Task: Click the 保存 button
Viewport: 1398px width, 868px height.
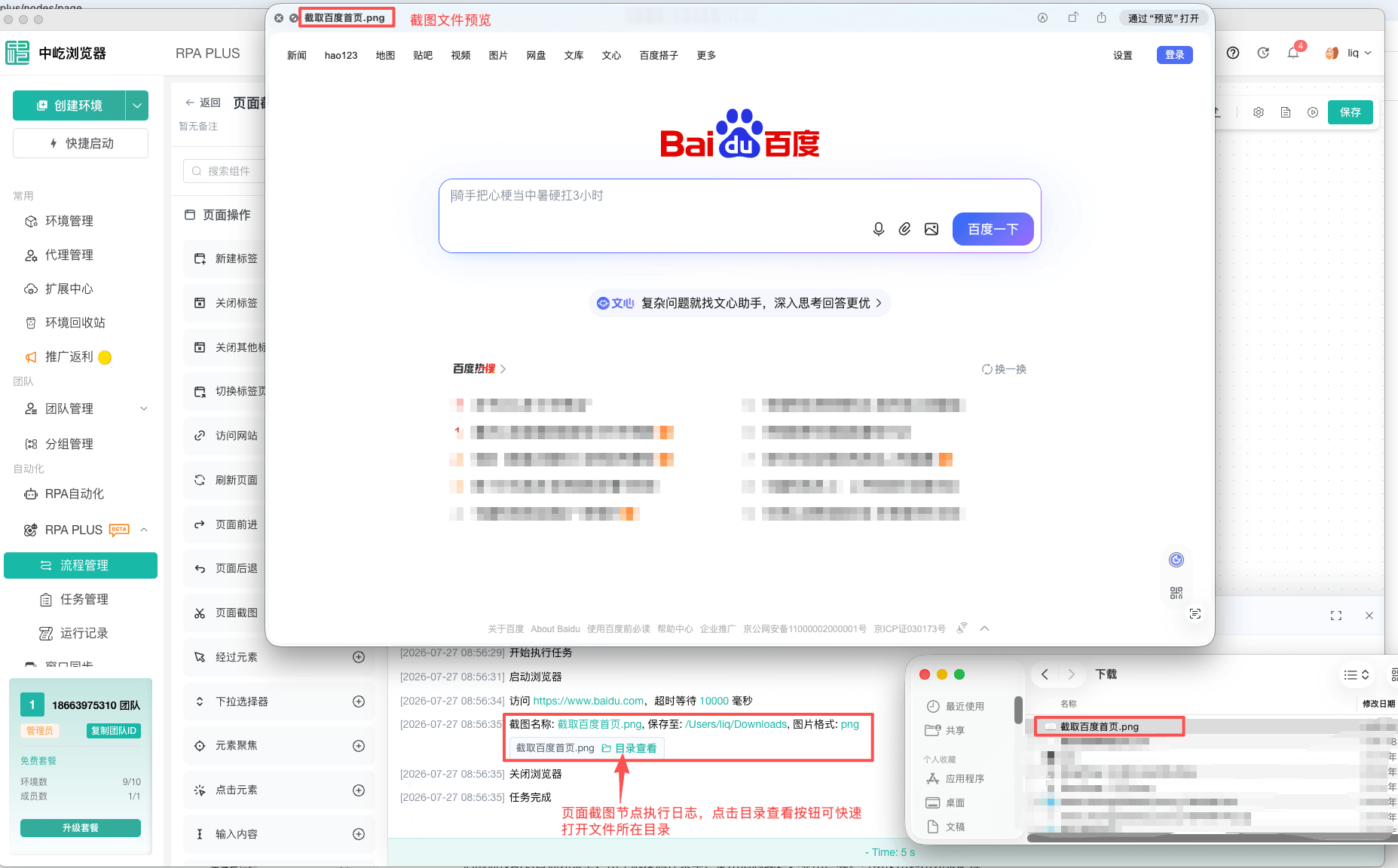Action: tap(1350, 112)
